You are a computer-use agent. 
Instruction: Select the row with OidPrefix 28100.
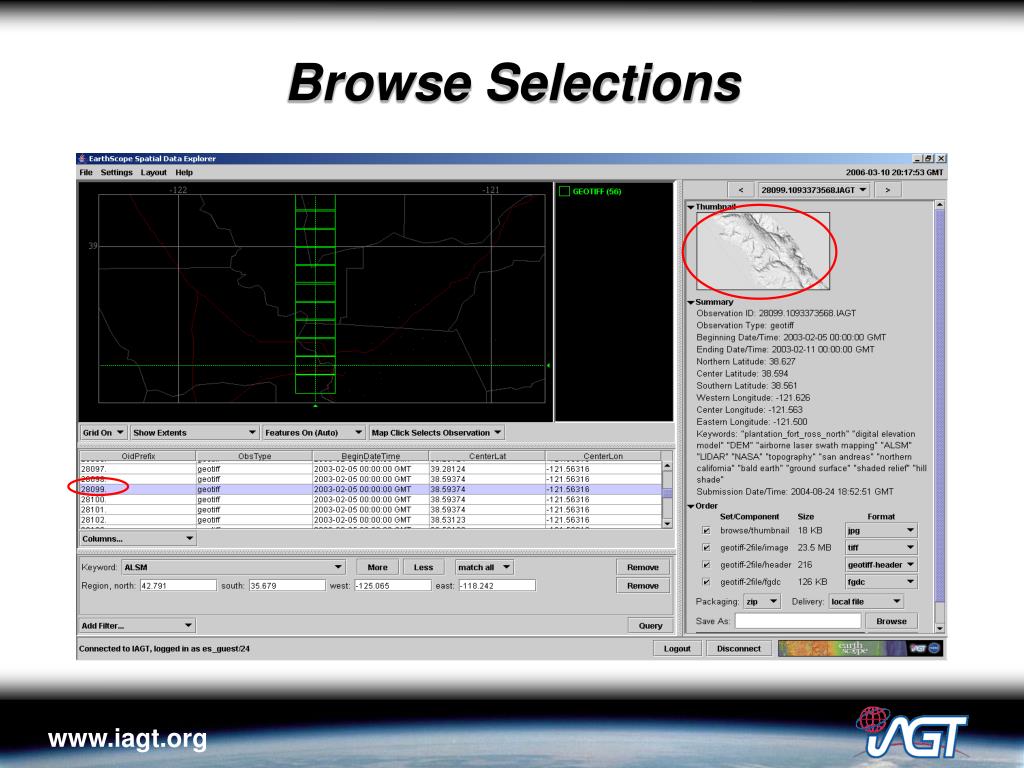click(370, 500)
